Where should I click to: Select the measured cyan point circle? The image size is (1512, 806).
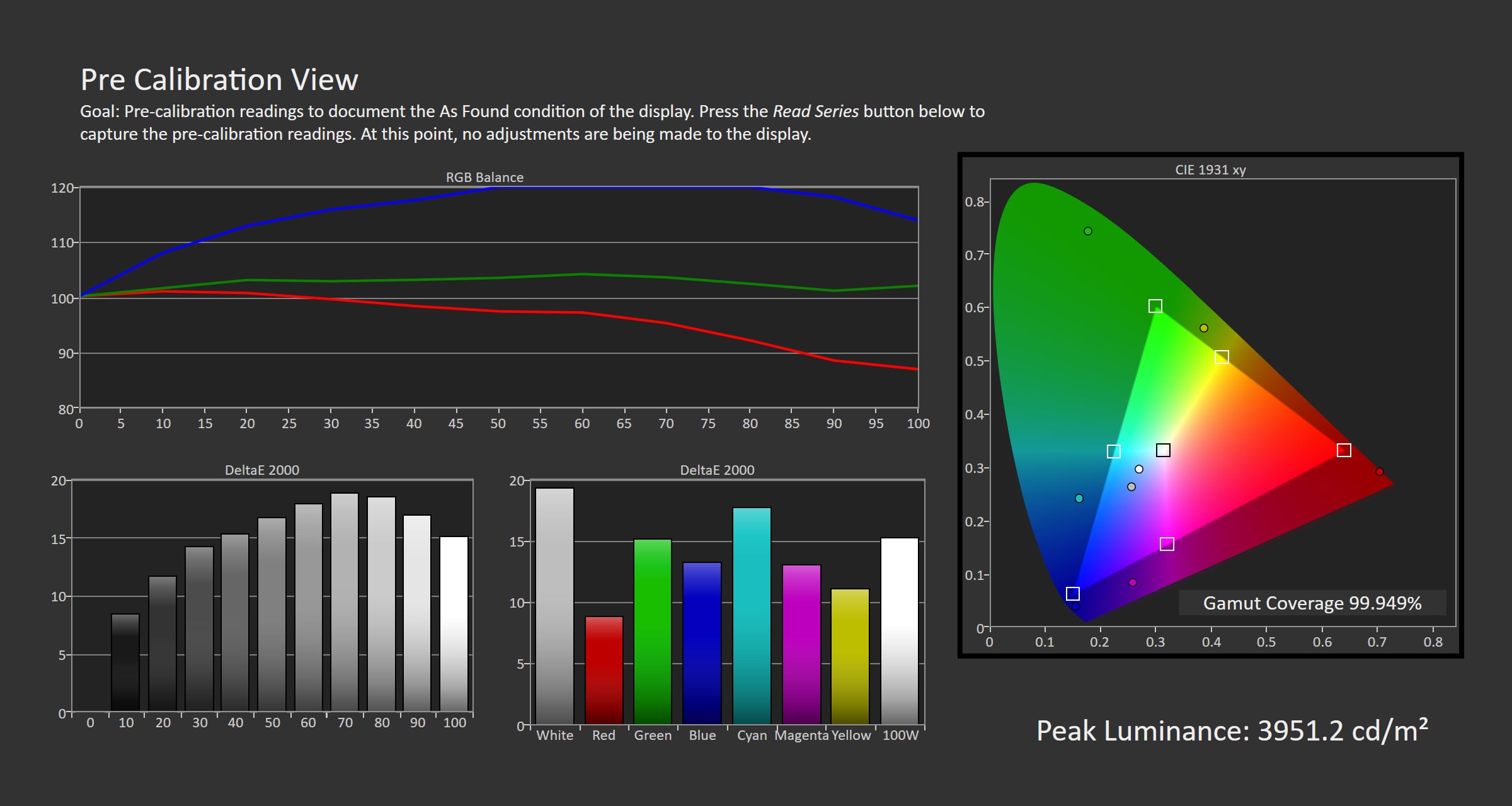coord(1079,499)
